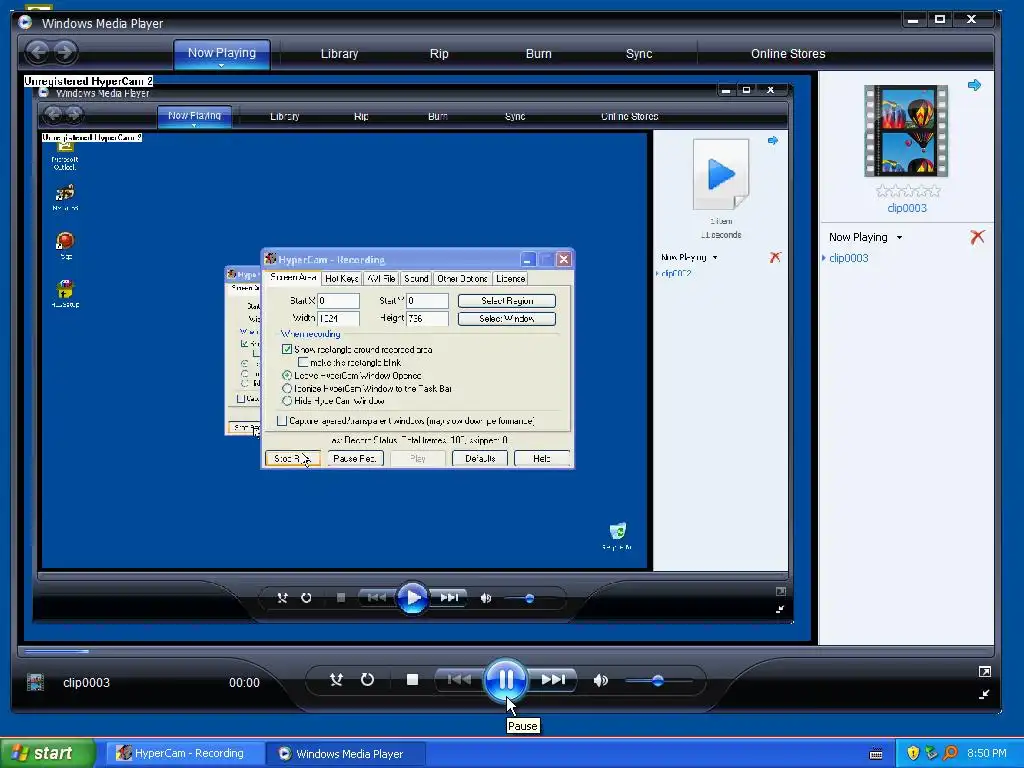Select 'Leave HyperCam Window Opened' radio in the video
1024x768 pixels.
(287, 376)
